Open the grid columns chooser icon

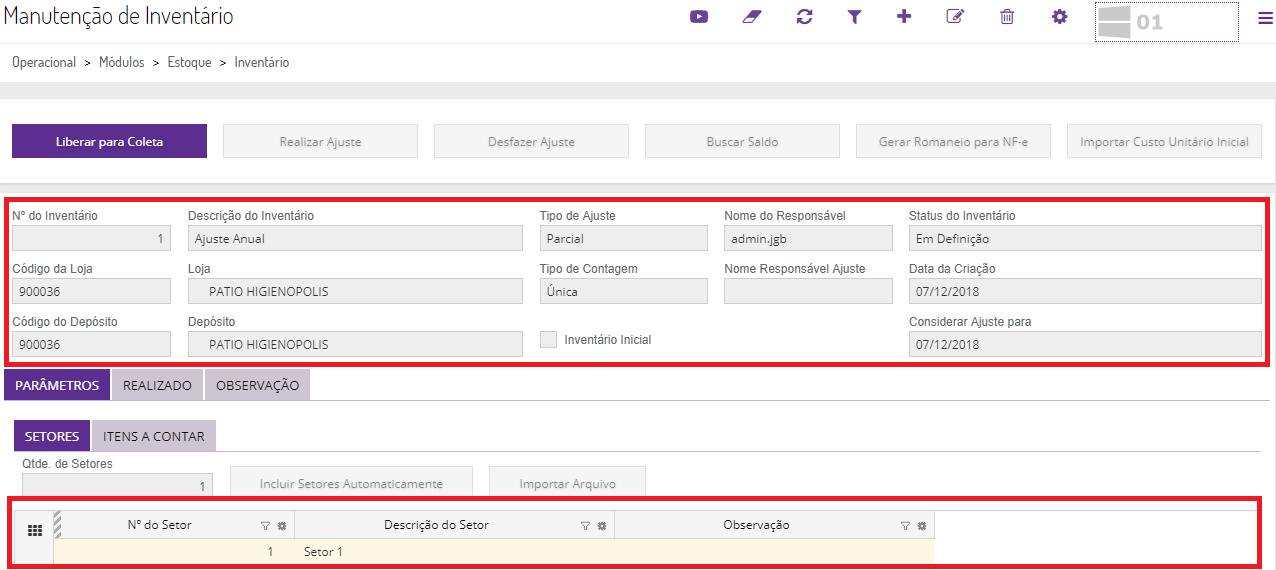(34, 531)
